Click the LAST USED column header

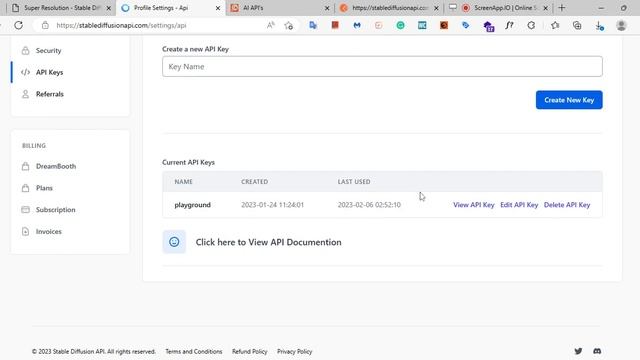[354, 182]
